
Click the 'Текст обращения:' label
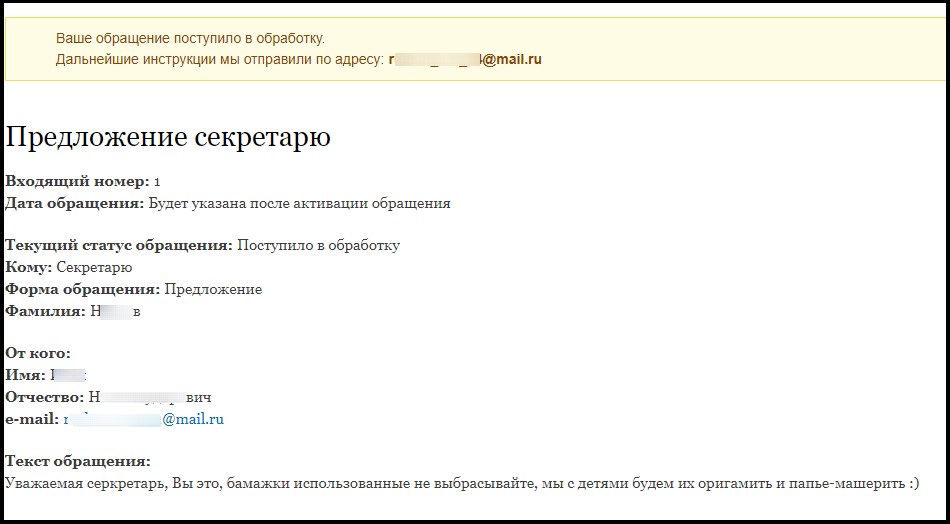78,462
